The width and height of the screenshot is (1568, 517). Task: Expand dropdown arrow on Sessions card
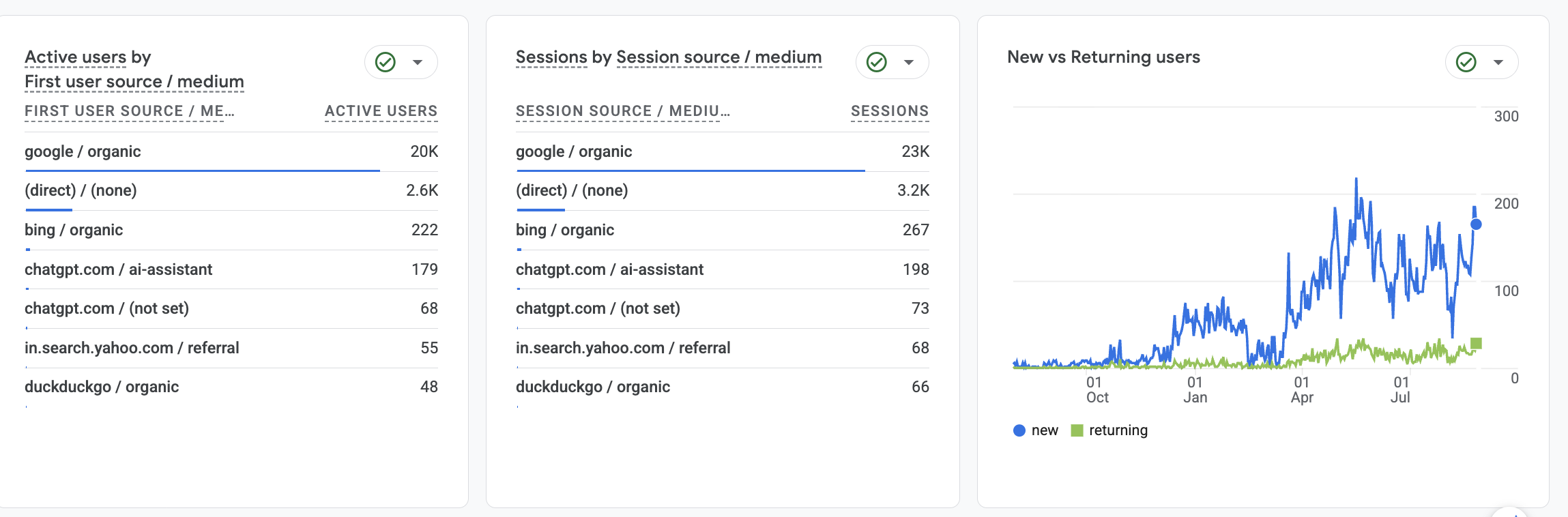coord(909,62)
